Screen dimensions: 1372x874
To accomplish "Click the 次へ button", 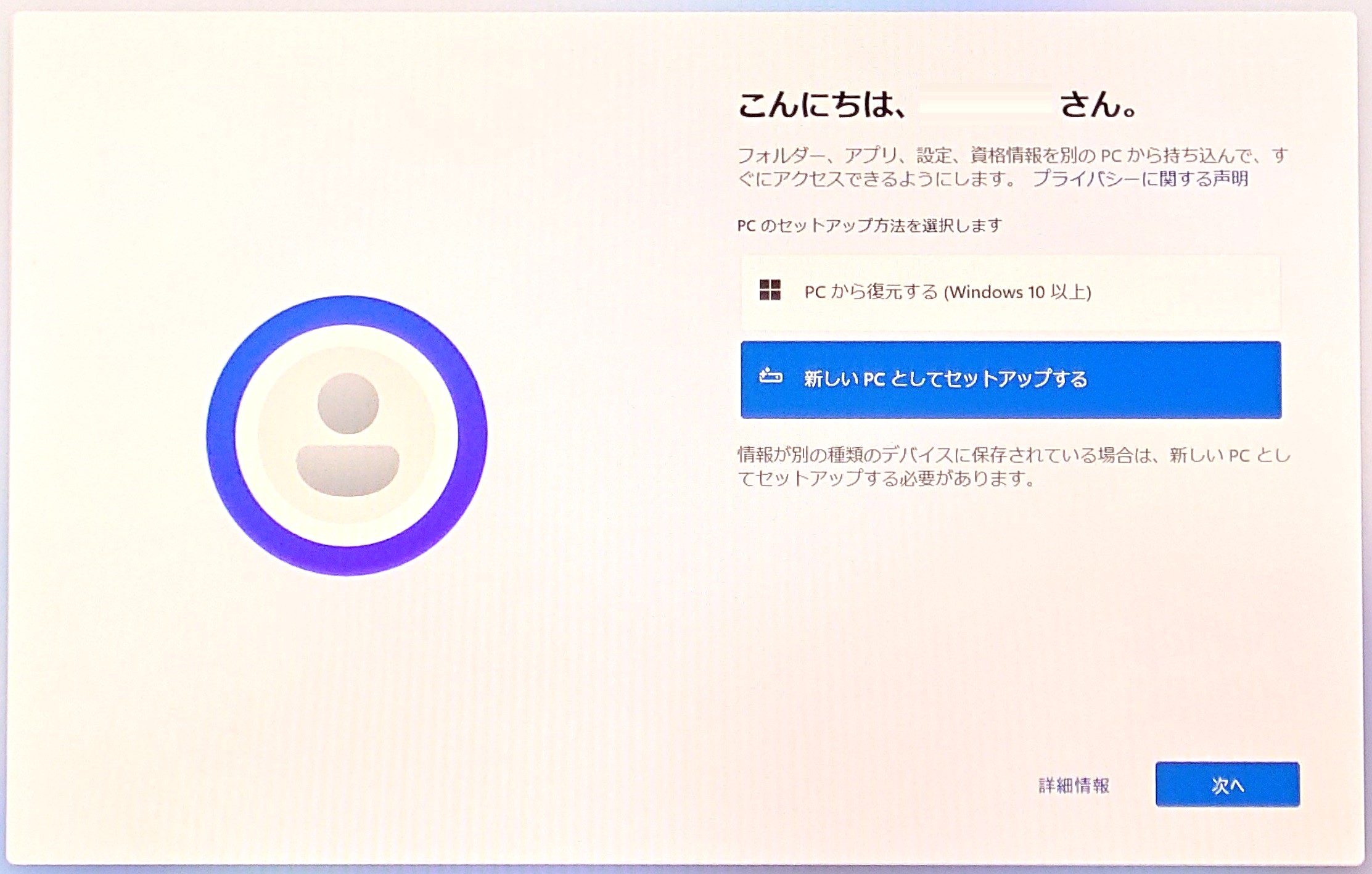I will pyautogui.click(x=1227, y=785).
